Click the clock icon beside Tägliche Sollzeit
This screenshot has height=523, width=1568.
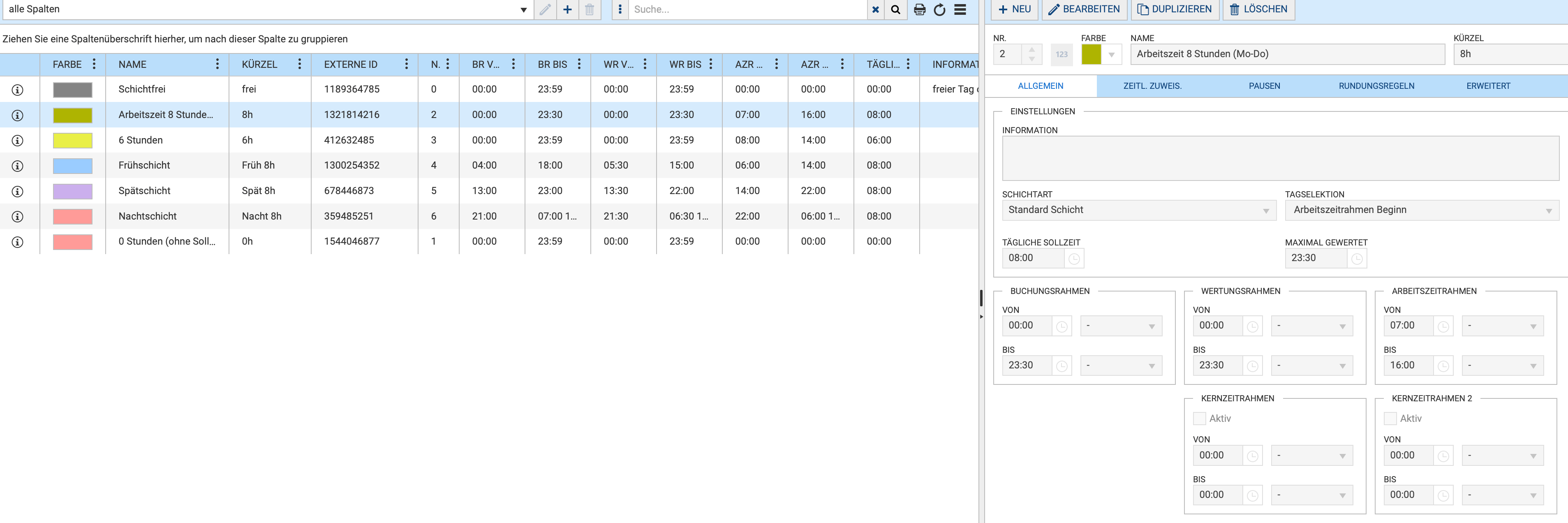[x=1074, y=259]
